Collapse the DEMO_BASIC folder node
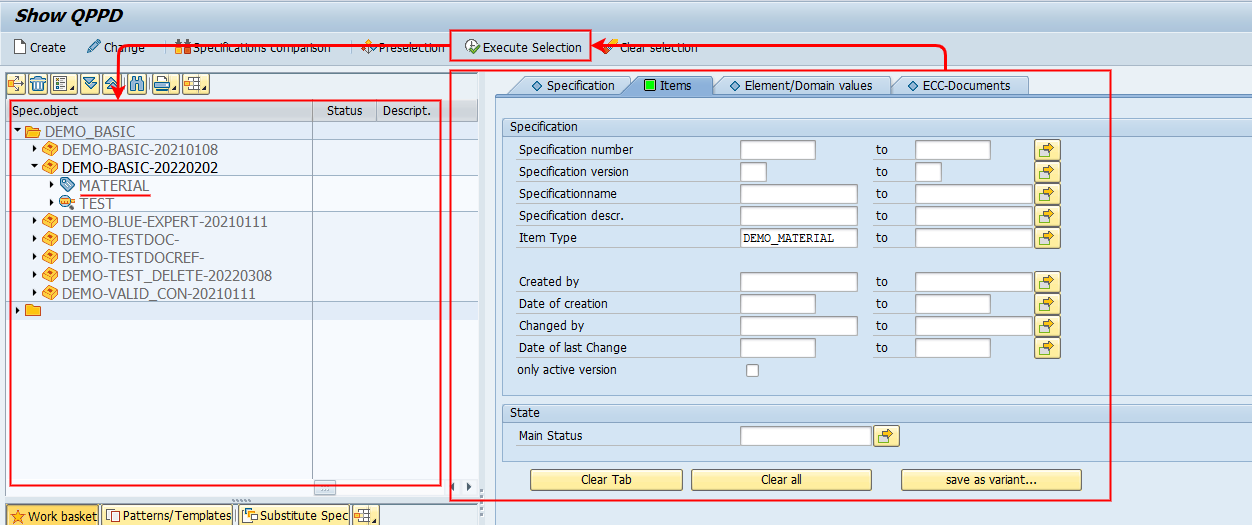1253x526 pixels. pyautogui.click(x=17, y=131)
